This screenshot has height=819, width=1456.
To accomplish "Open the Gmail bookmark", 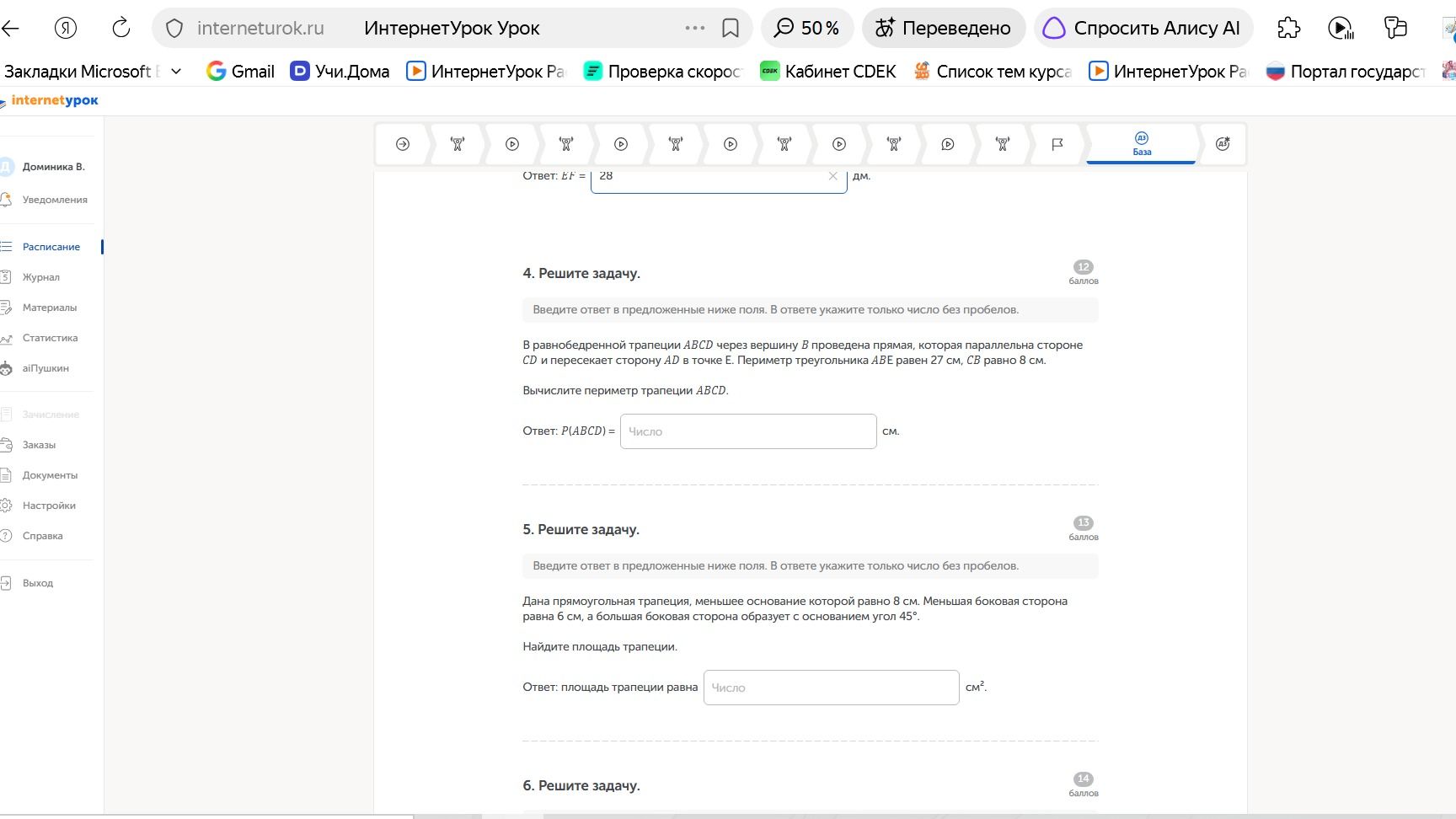I will [241, 72].
